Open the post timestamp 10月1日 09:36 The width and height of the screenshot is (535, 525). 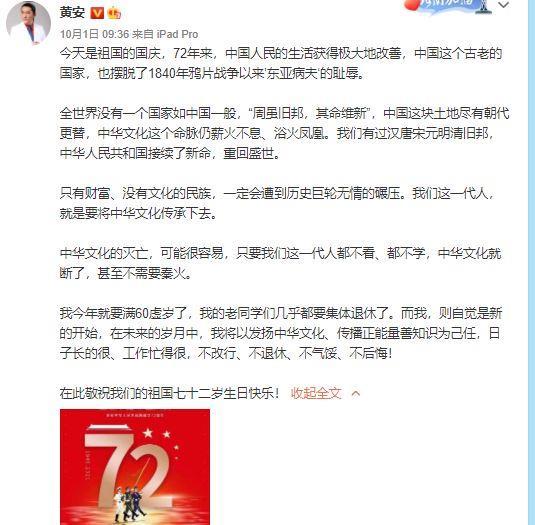click(x=95, y=34)
